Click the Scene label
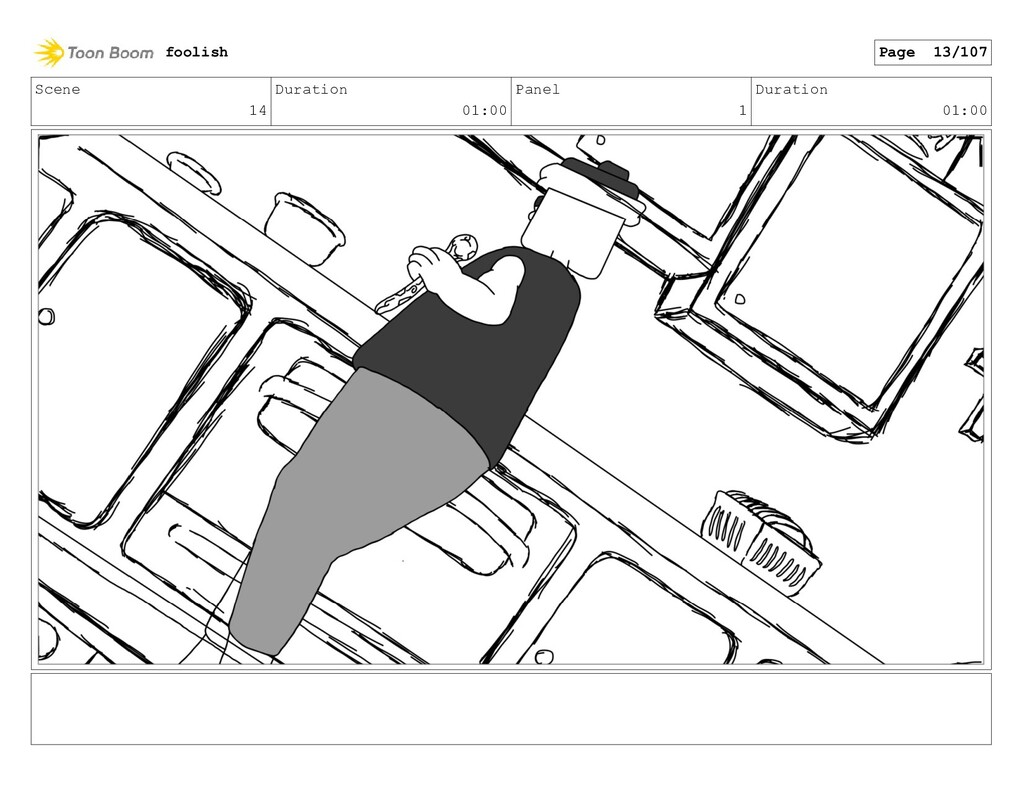 point(57,89)
